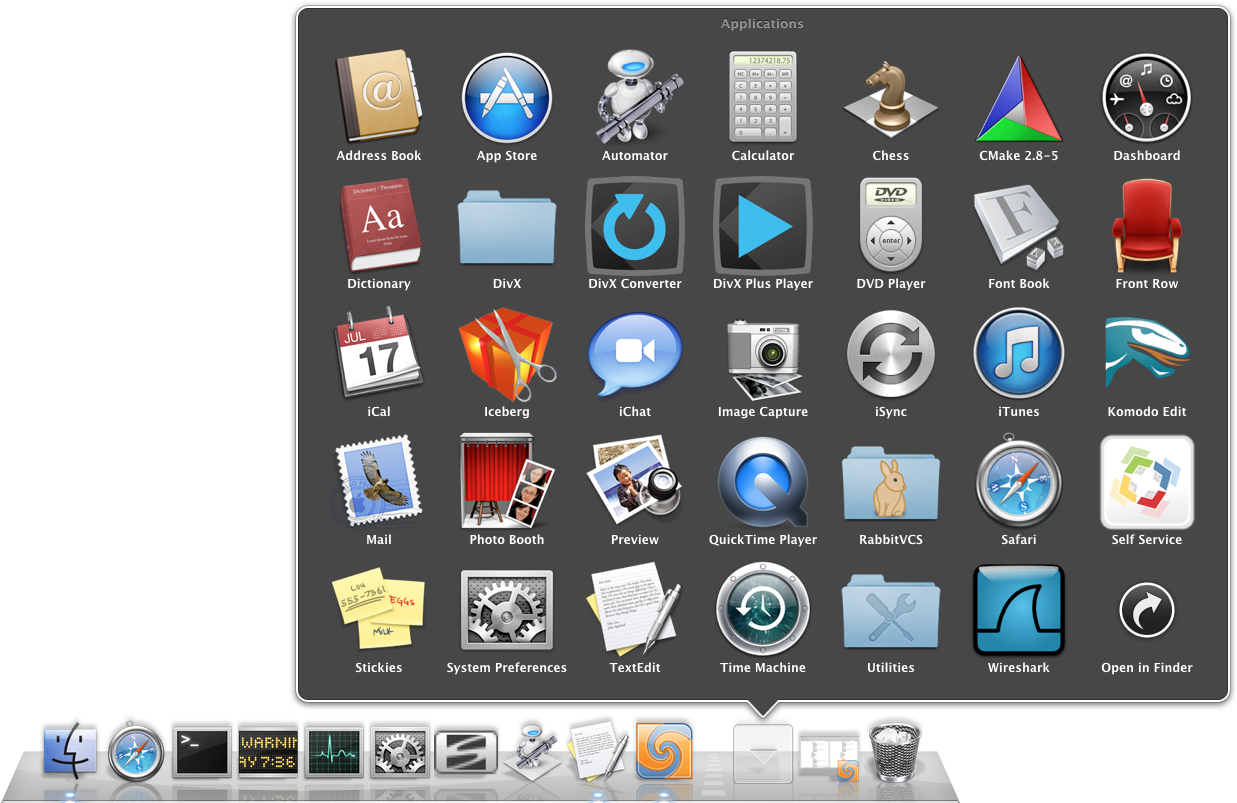Launch DVD Player
This screenshot has height=803, width=1237.
point(891,227)
